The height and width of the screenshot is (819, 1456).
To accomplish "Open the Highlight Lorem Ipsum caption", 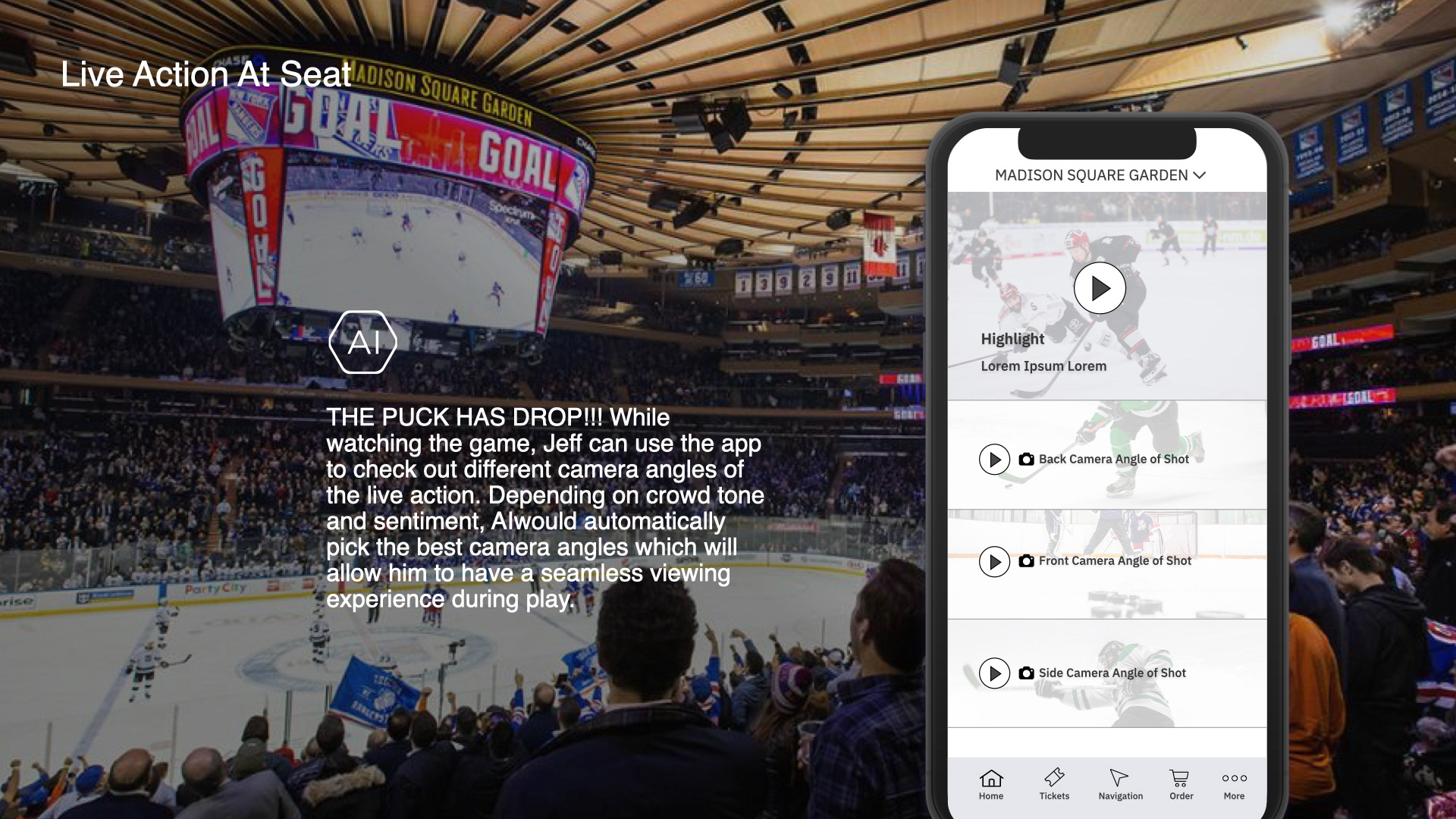I will pos(1043,353).
